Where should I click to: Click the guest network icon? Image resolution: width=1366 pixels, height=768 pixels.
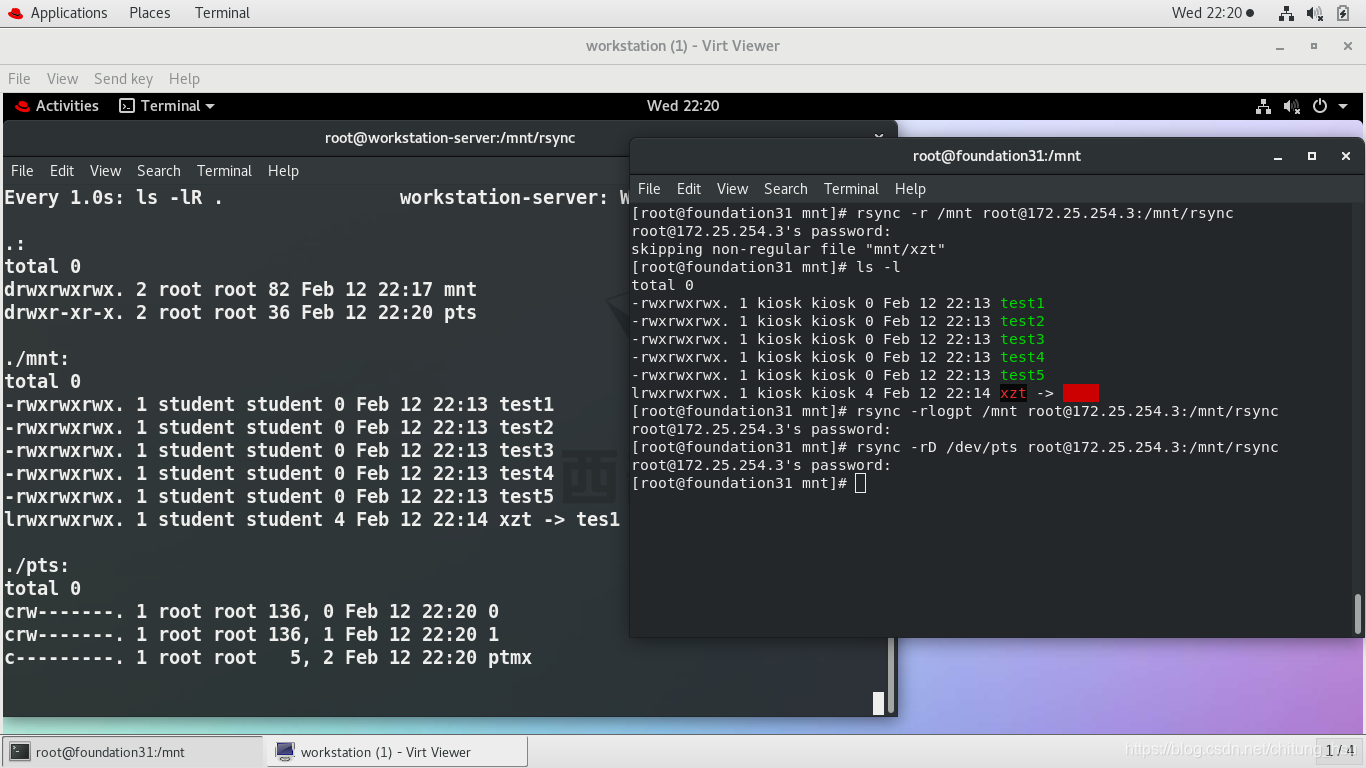point(1264,106)
